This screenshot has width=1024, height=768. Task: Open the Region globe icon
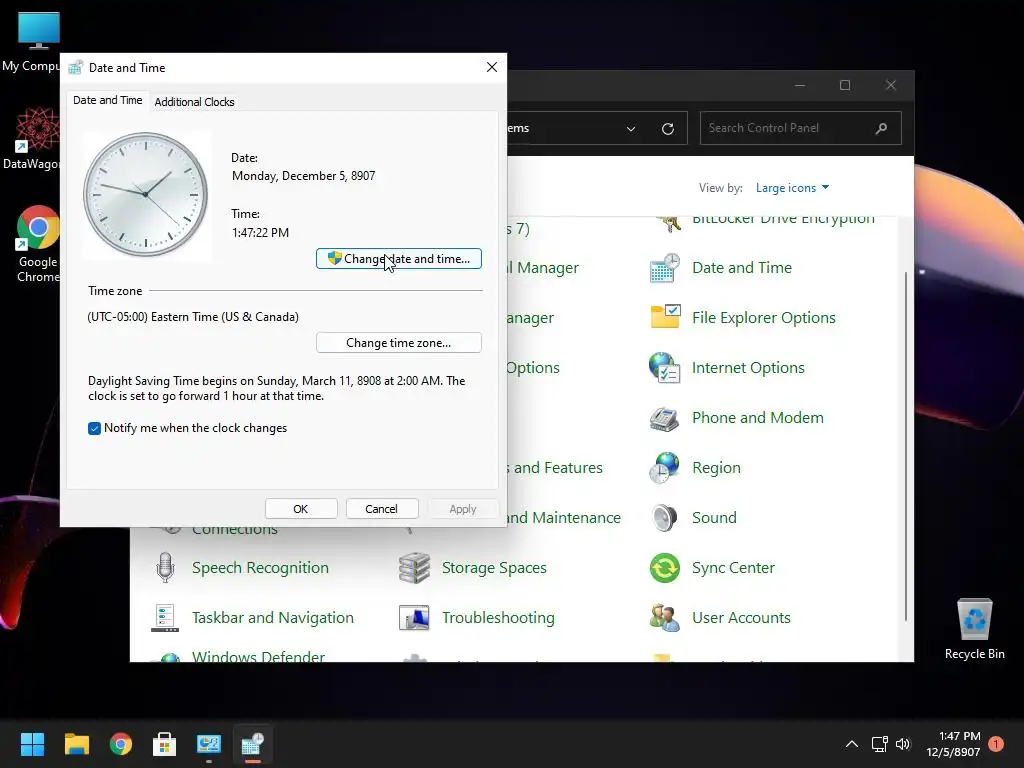(664, 468)
